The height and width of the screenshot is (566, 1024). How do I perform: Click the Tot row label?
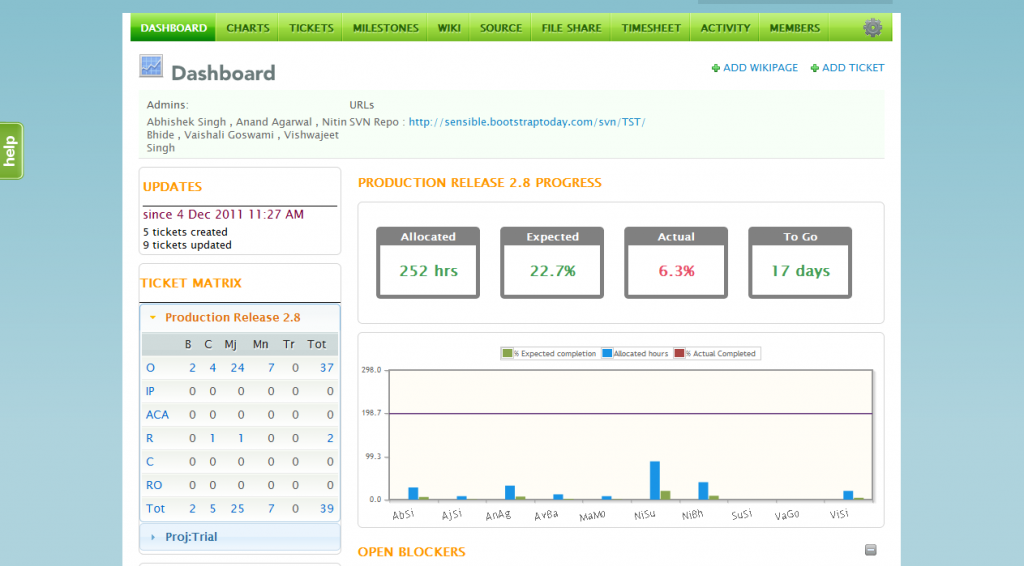tap(155, 509)
